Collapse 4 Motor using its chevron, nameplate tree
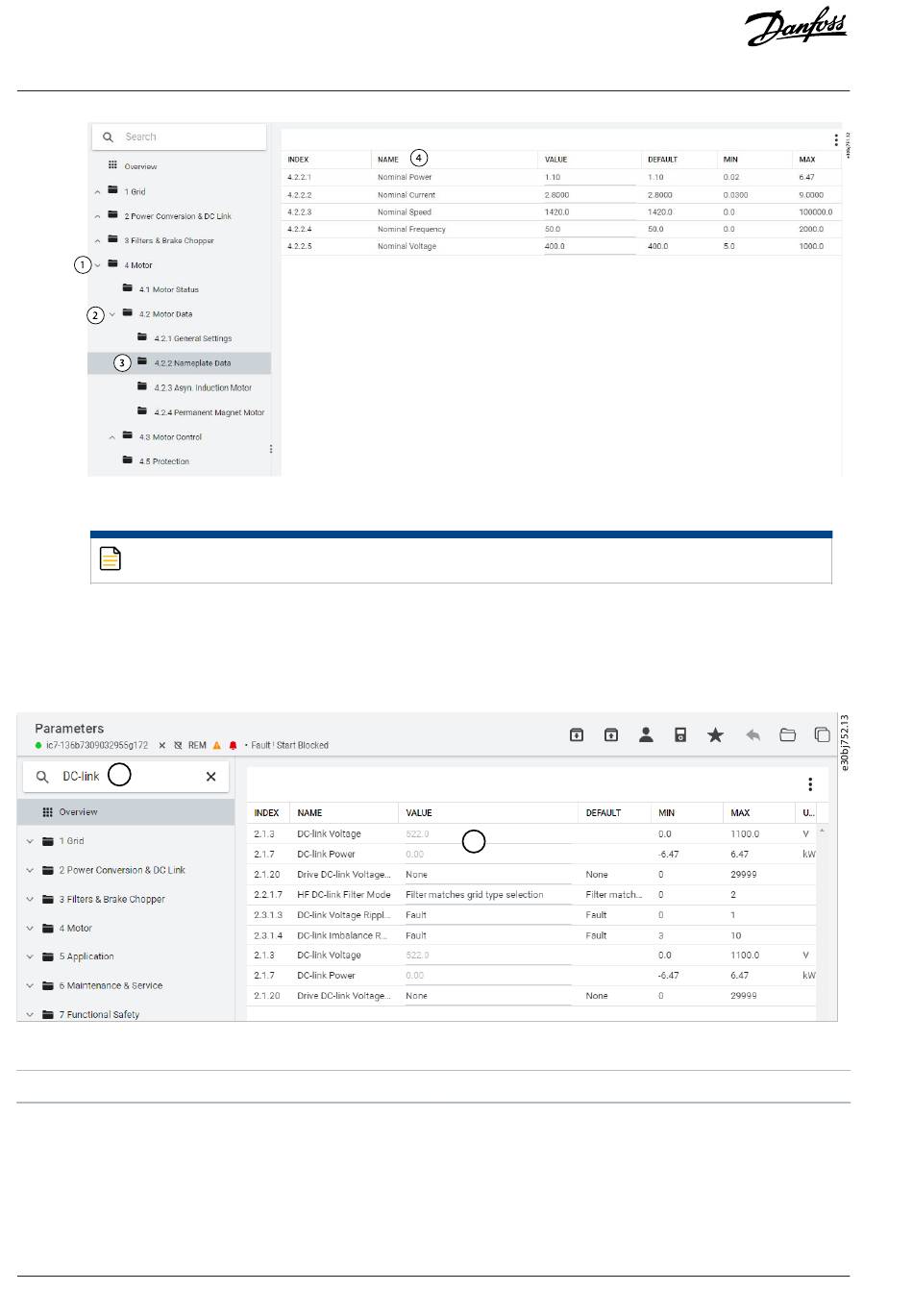 (x=98, y=265)
